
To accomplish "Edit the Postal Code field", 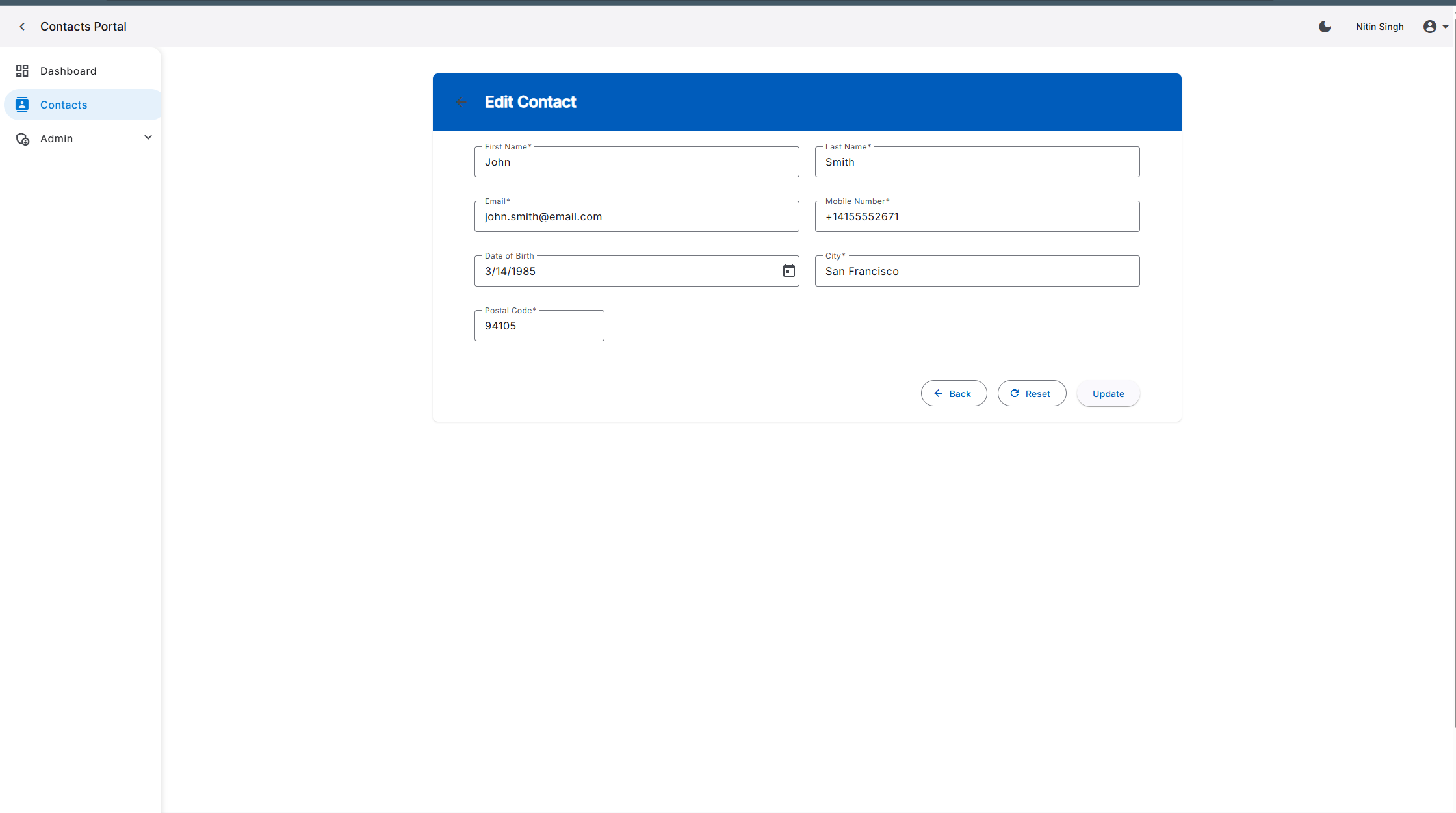I will [x=539, y=326].
